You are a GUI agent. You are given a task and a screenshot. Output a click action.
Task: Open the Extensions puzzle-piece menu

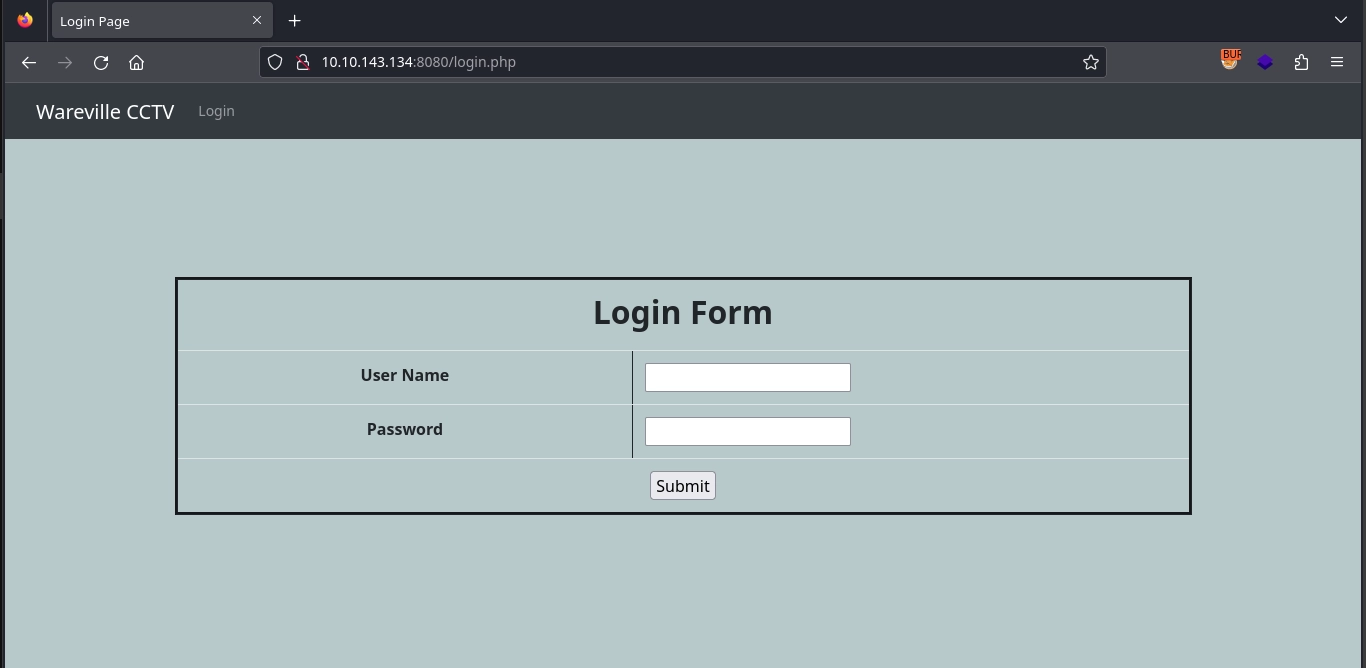1301,62
